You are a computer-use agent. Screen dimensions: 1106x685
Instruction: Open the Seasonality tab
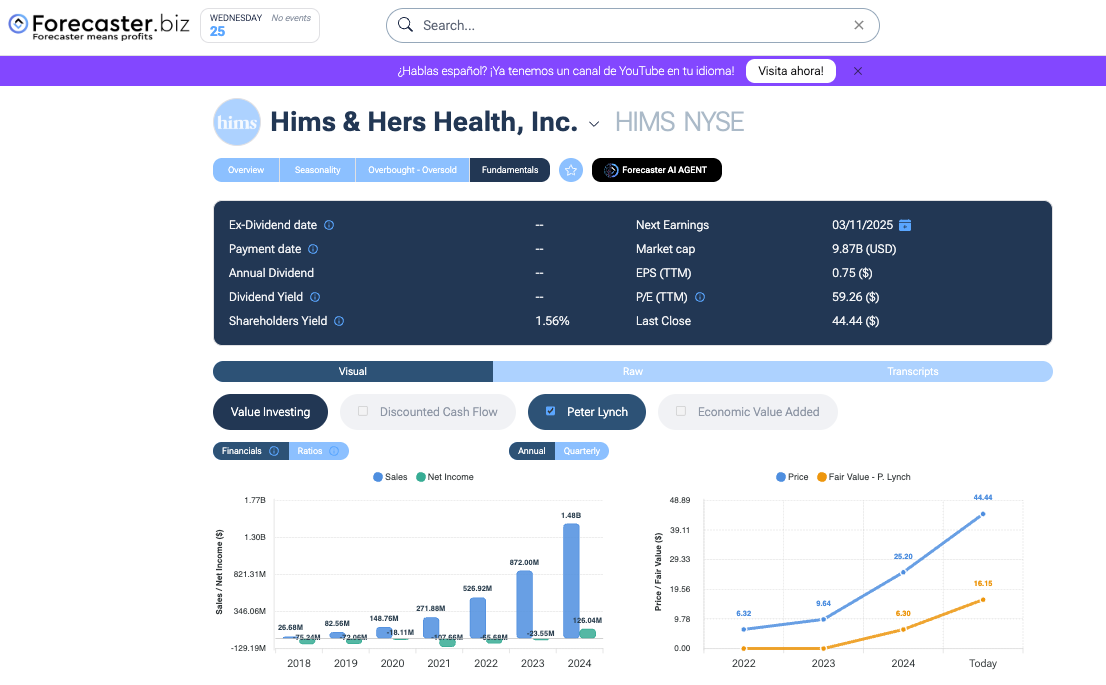[317, 170]
